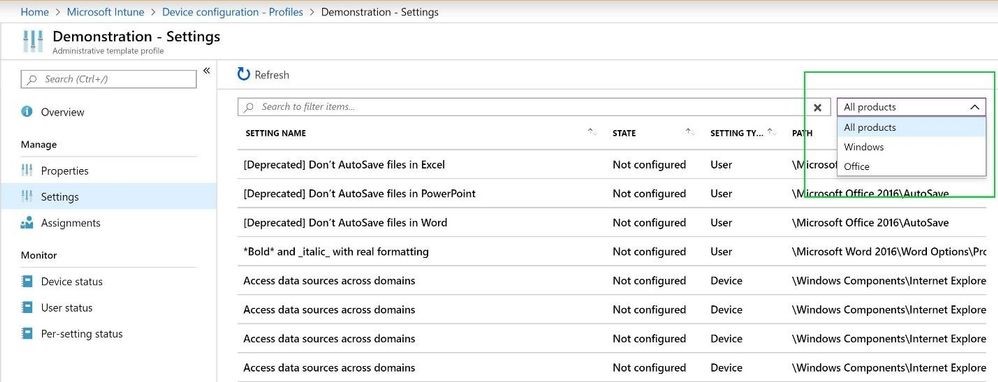Click the SETTING NAME column header
The height and width of the screenshot is (382, 998).
(276, 133)
